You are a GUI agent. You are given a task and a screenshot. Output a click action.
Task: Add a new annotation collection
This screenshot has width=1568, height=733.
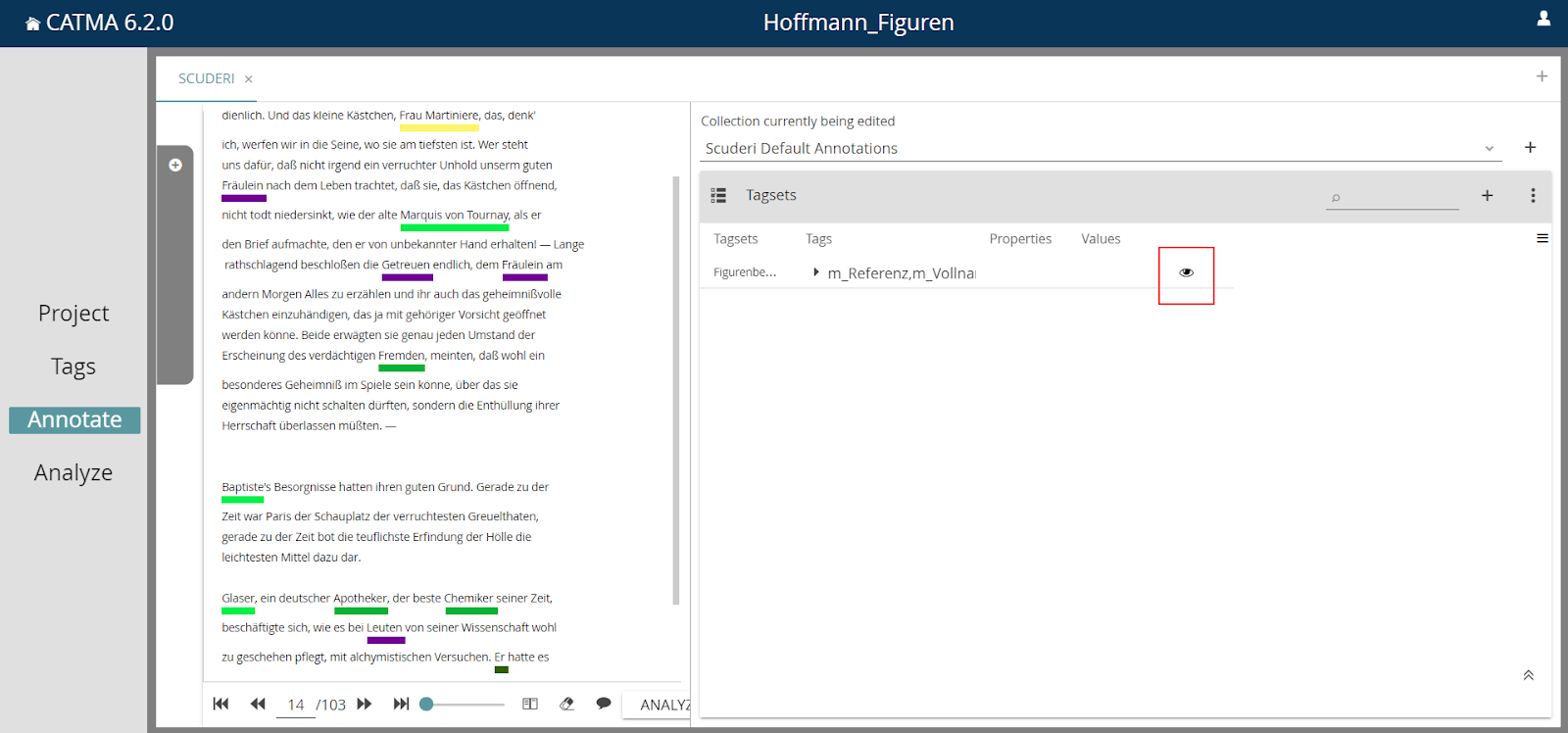(1530, 147)
